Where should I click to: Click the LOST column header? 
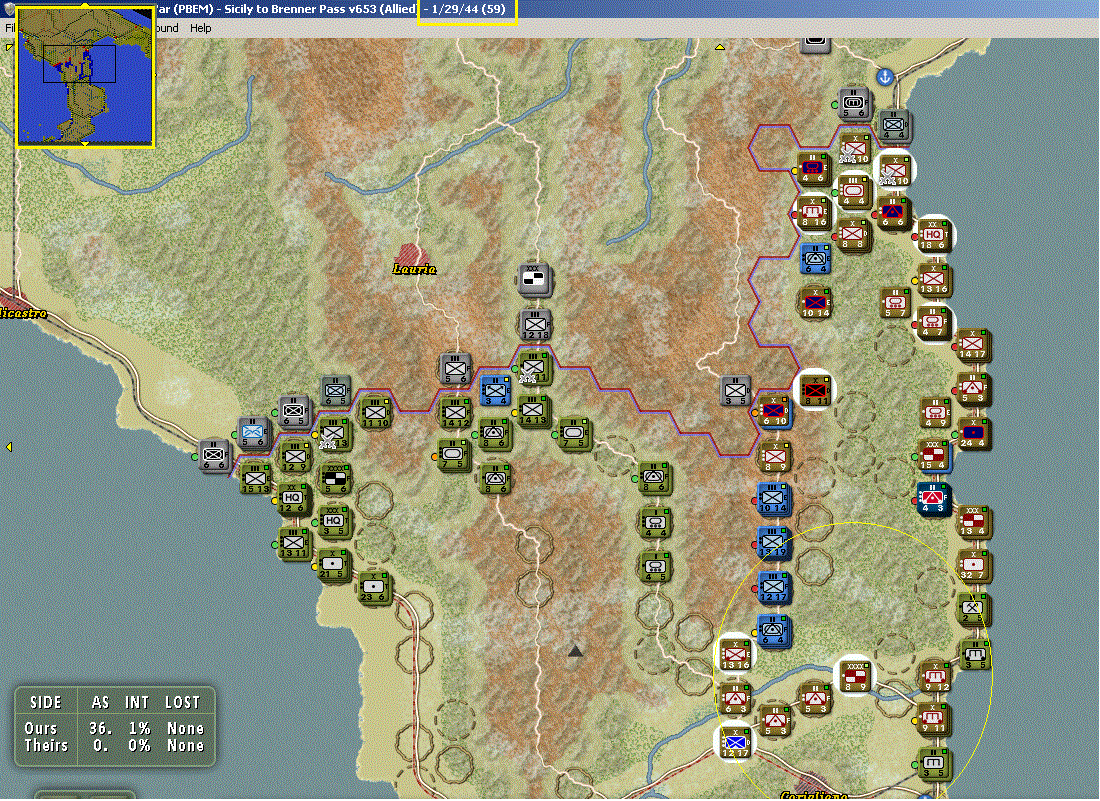[x=182, y=703]
